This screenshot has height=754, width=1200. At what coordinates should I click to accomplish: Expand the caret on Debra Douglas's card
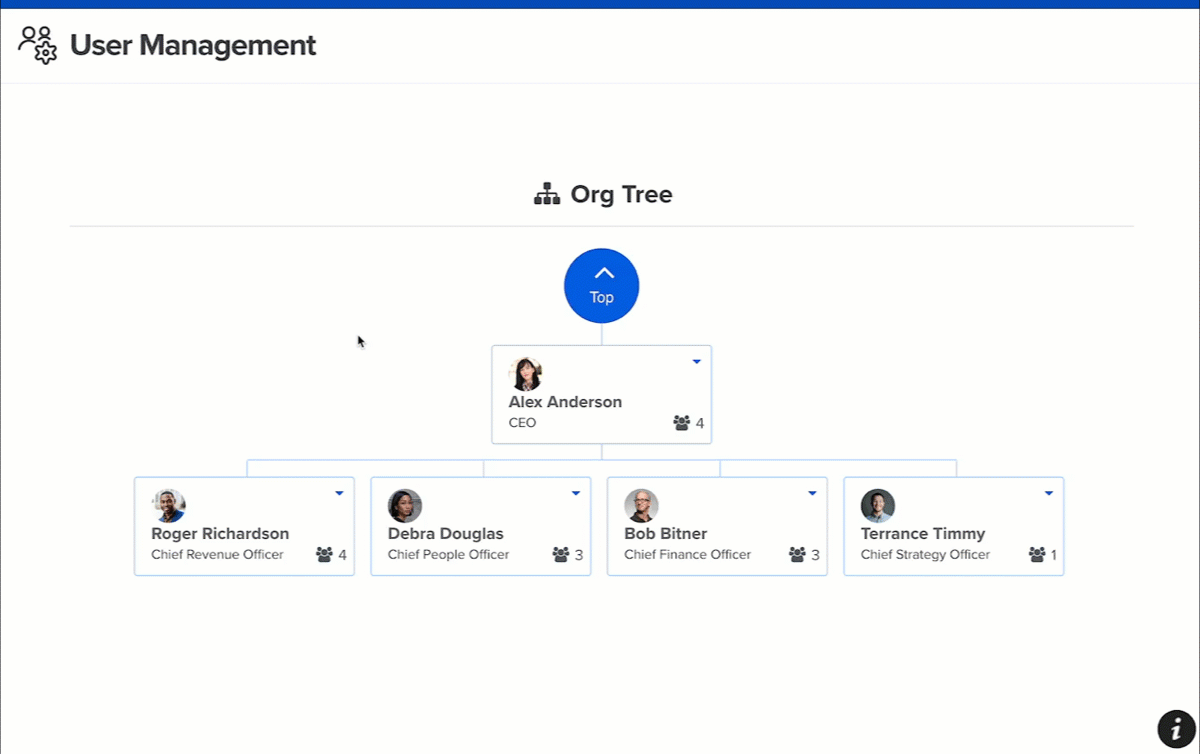[575, 492]
